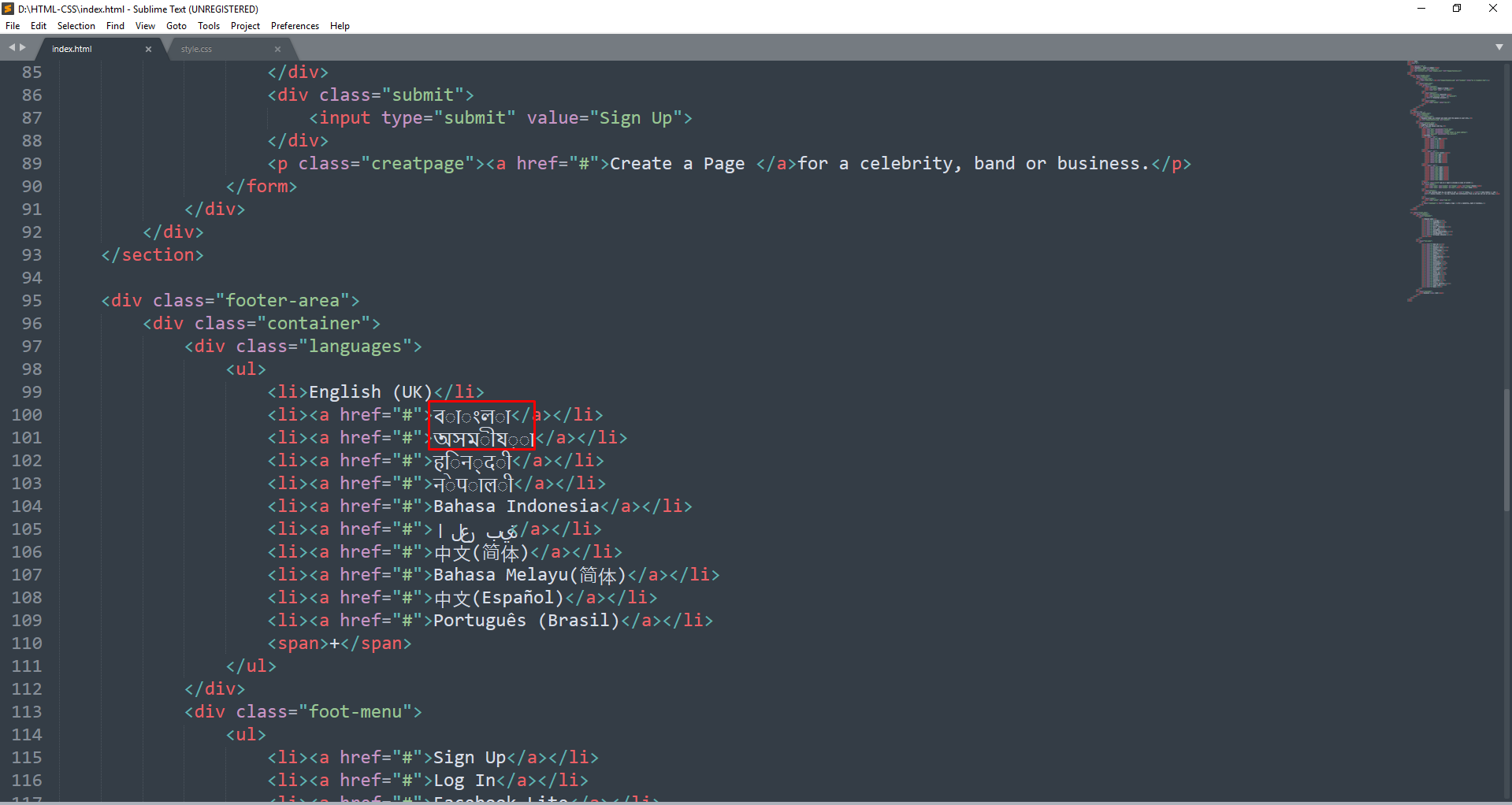The width and height of the screenshot is (1512, 805).
Task: Switch to the style.css tab
Action: (197, 49)
